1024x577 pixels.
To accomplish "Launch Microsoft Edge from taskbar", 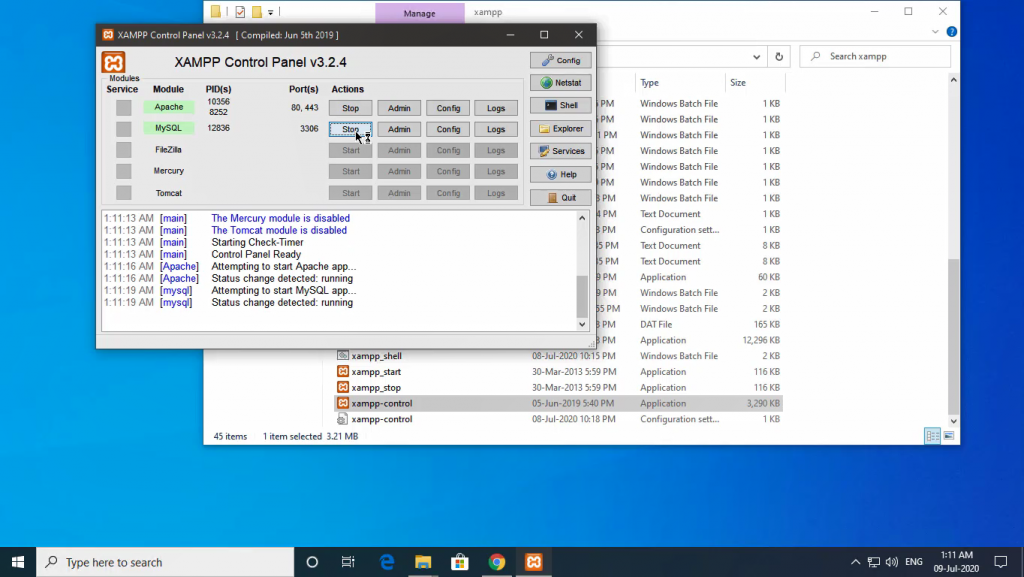I will (x=387, y=562).
